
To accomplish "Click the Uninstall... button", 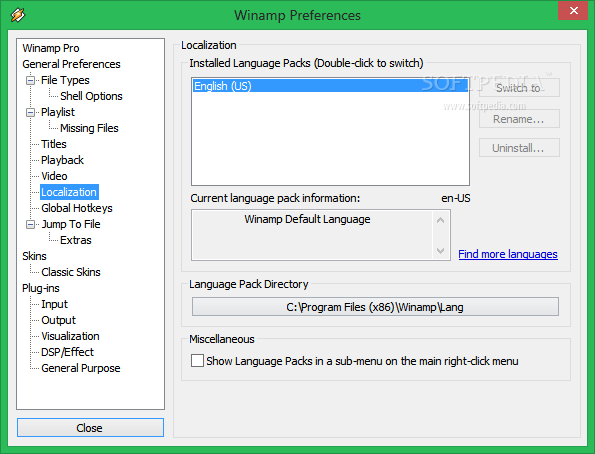I will click(519, 148).
